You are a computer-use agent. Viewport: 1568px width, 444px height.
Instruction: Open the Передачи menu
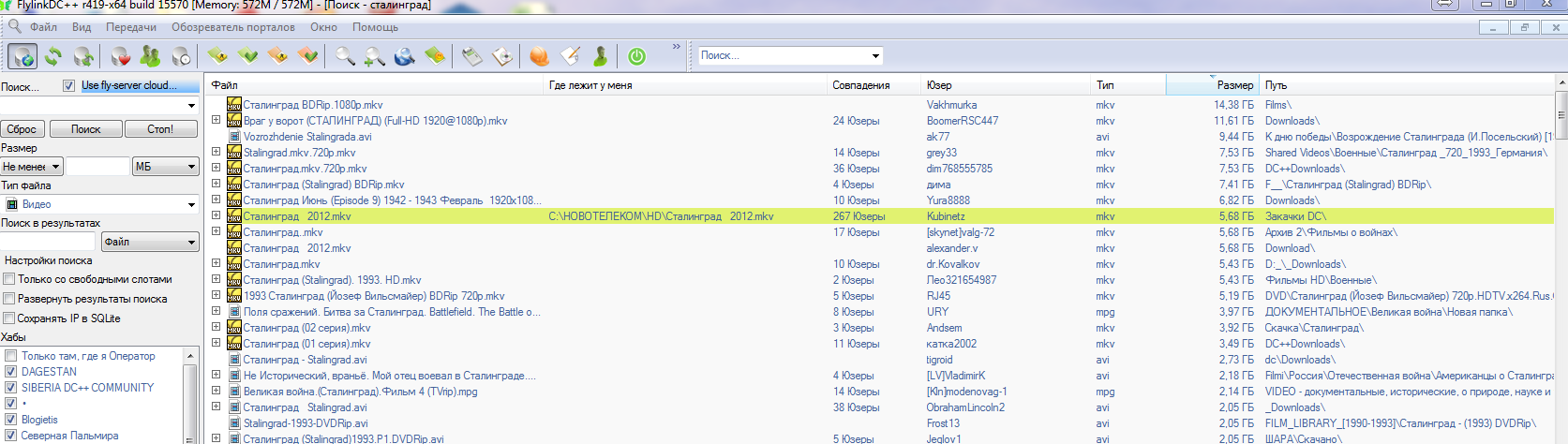[x=130, y=27]
